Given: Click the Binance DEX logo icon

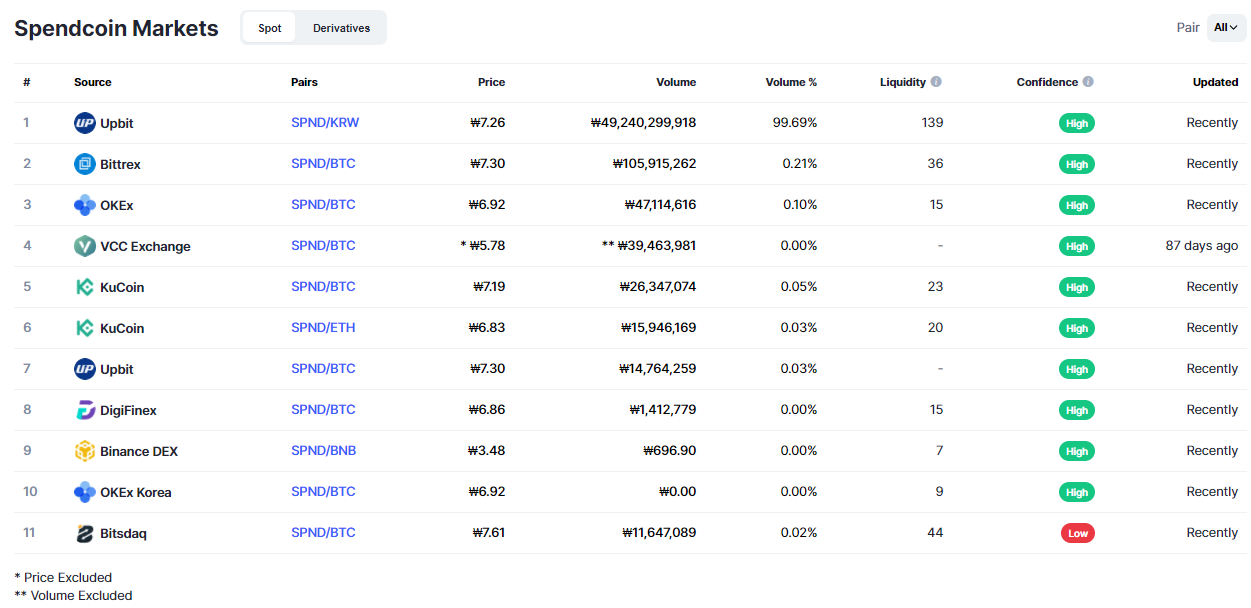Looking at the screenshot, I should coord(85,451).
